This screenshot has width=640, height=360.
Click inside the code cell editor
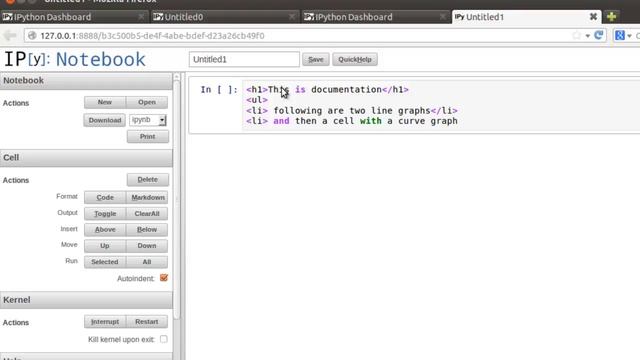tap(441, 105)
